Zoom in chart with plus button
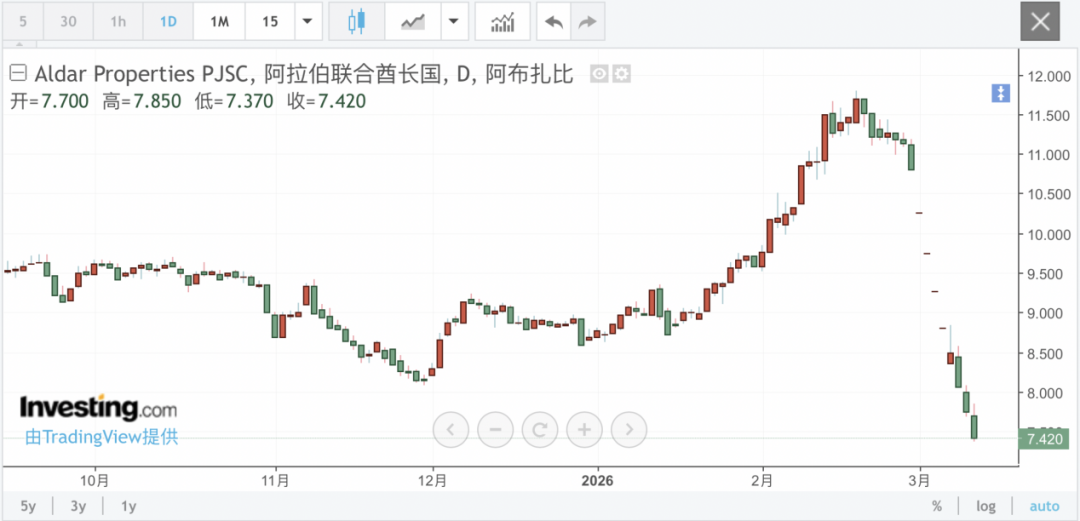 coord(584,430)
